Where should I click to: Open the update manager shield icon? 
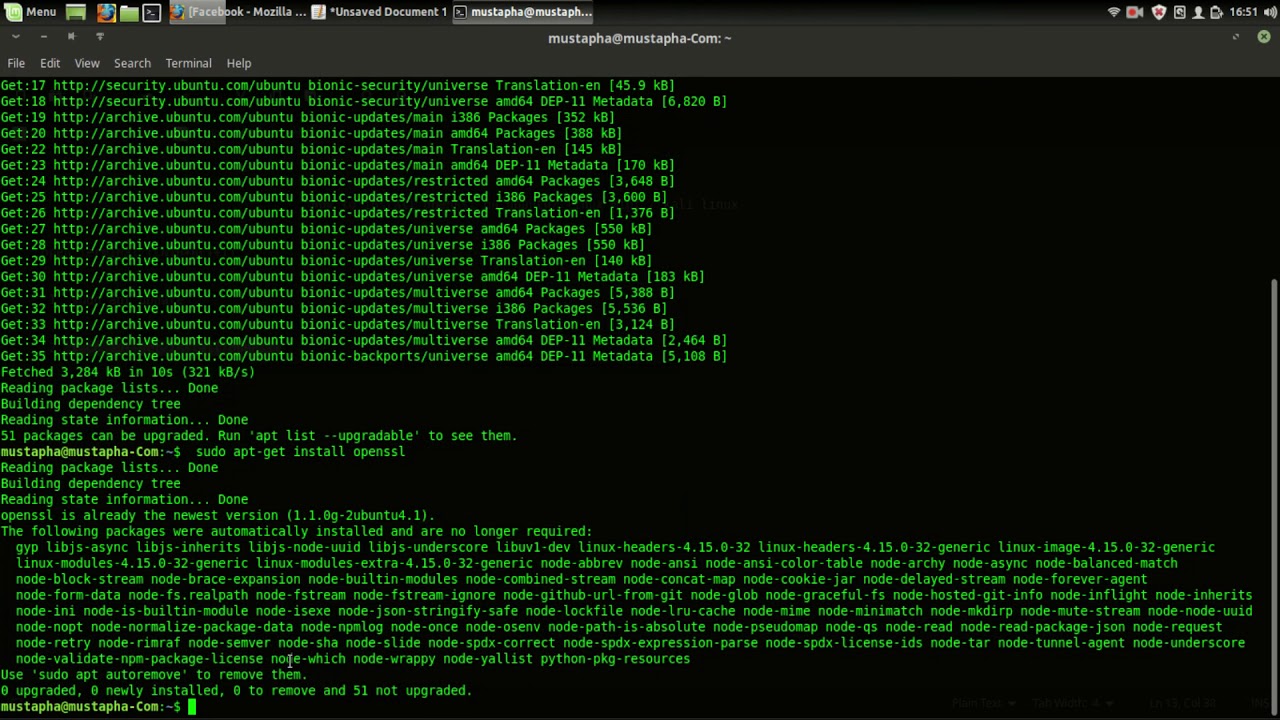[x=1159, y=12]
